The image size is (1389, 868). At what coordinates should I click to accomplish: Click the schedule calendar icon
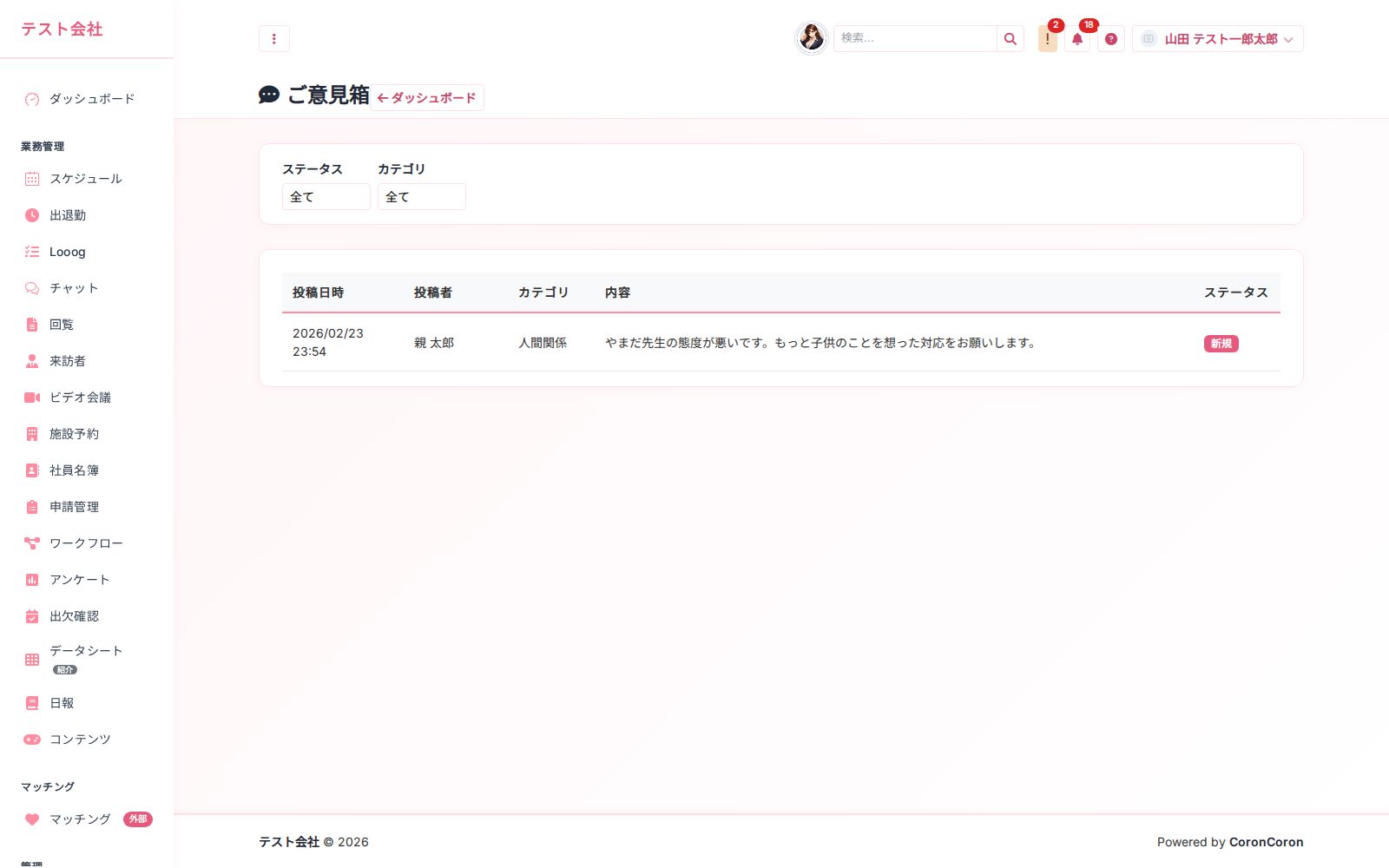click(x=32, y=179)
